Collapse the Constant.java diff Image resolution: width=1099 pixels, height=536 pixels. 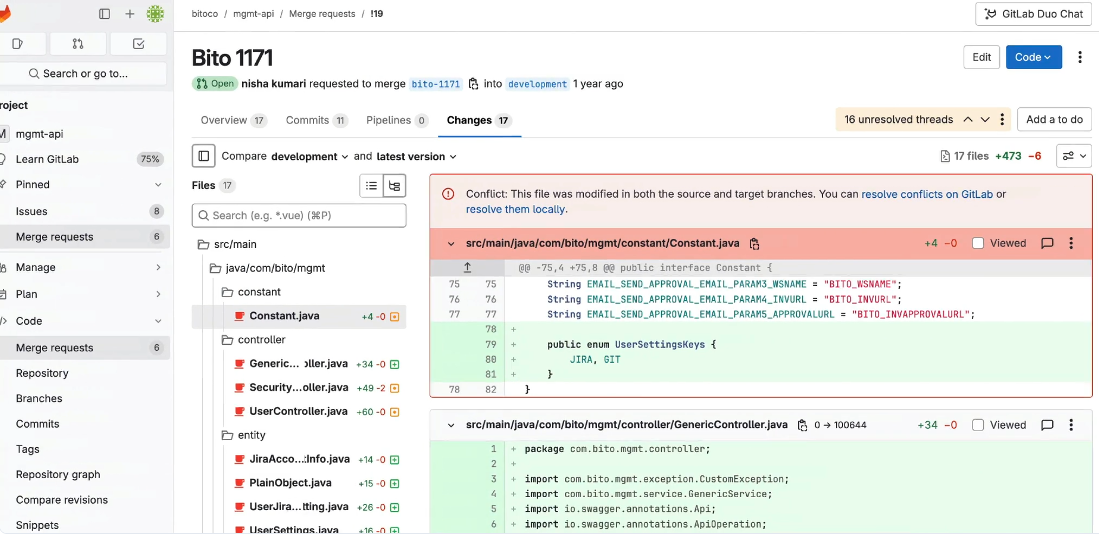coord(451,243)
